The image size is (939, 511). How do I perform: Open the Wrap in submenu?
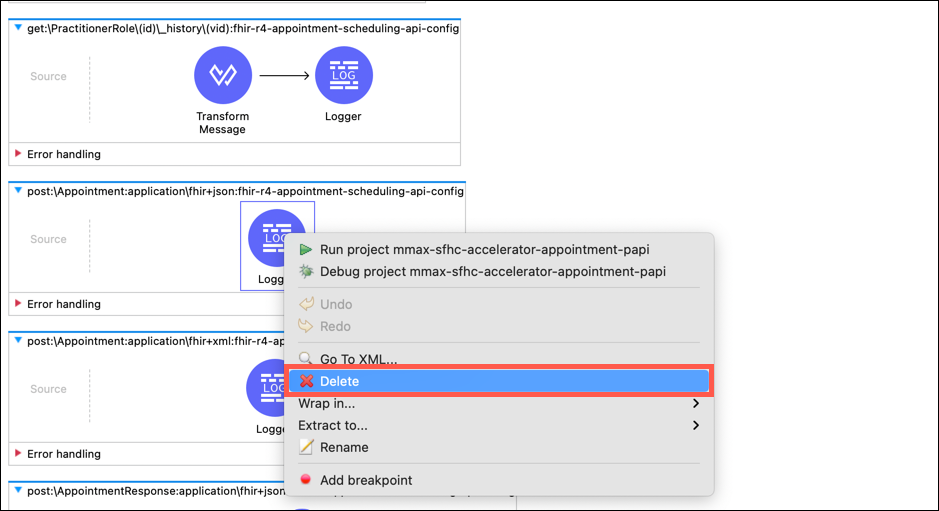pyautogui.click(x=499, y=403)
